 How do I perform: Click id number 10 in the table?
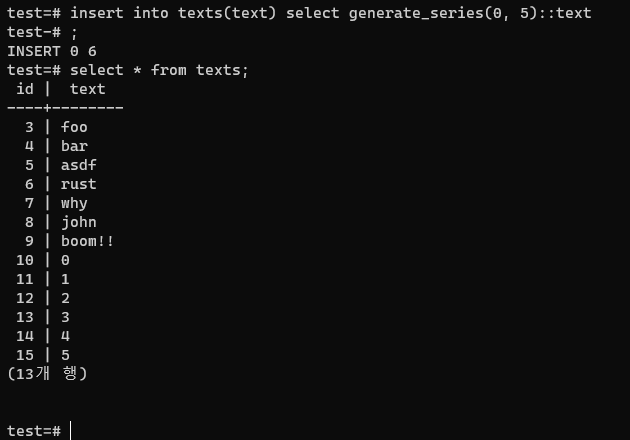click(25, 260)
